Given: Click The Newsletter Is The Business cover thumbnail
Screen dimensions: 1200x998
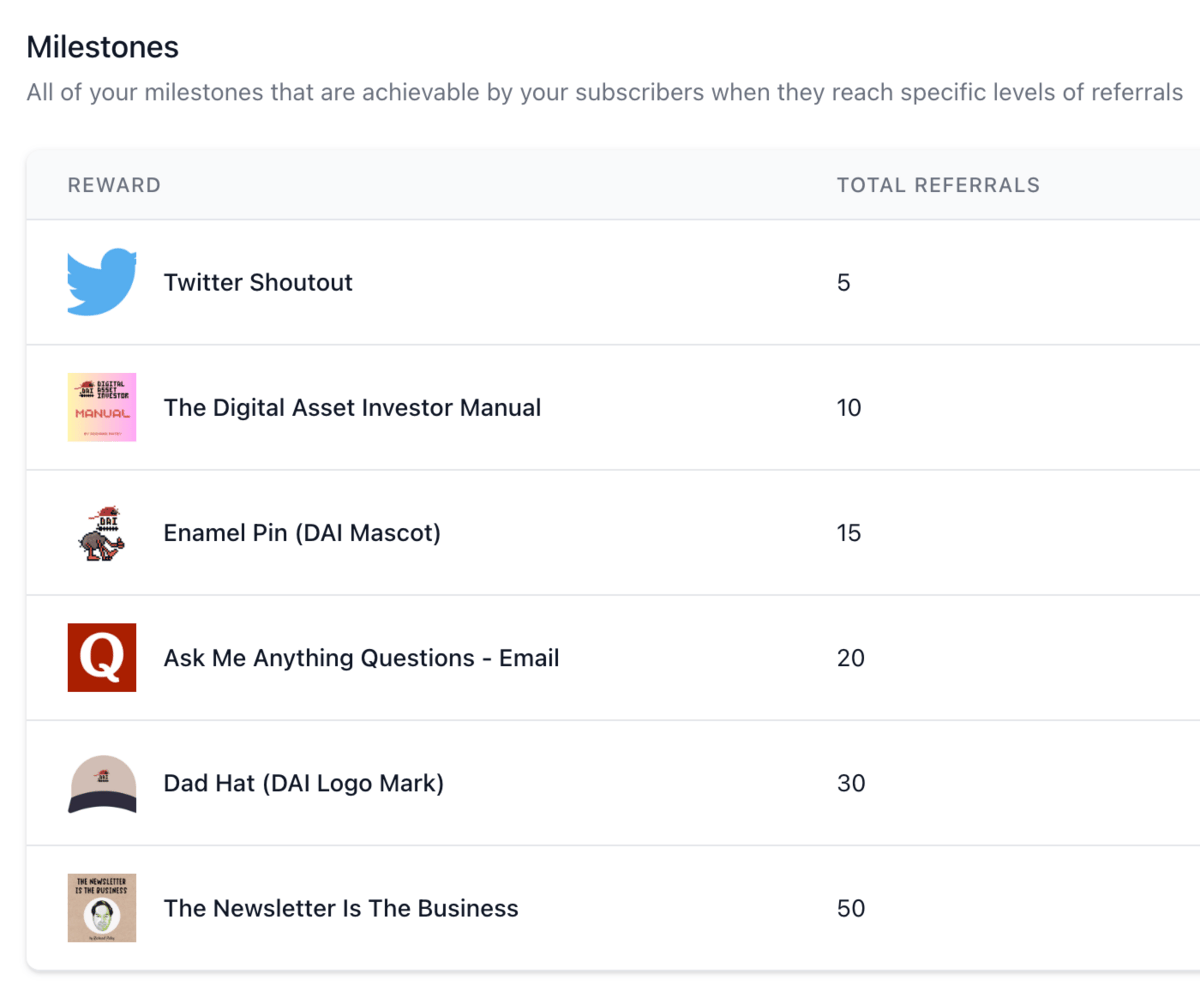Looking at the screenshot, I should click(x=102, y=908).
